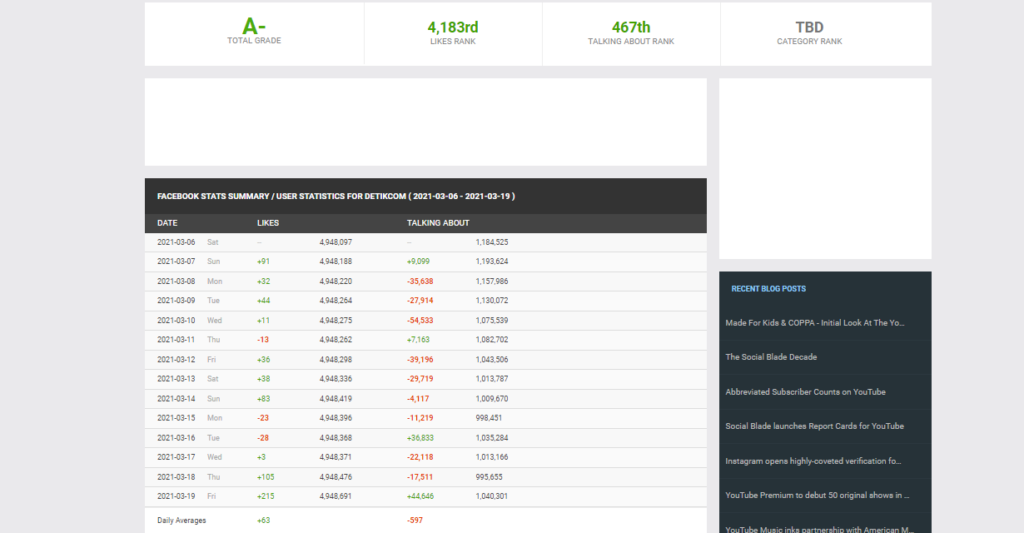Screen dimensions: 1024x533
Task: Select the 2021-03-17 date cell
Action: [176, 457]
